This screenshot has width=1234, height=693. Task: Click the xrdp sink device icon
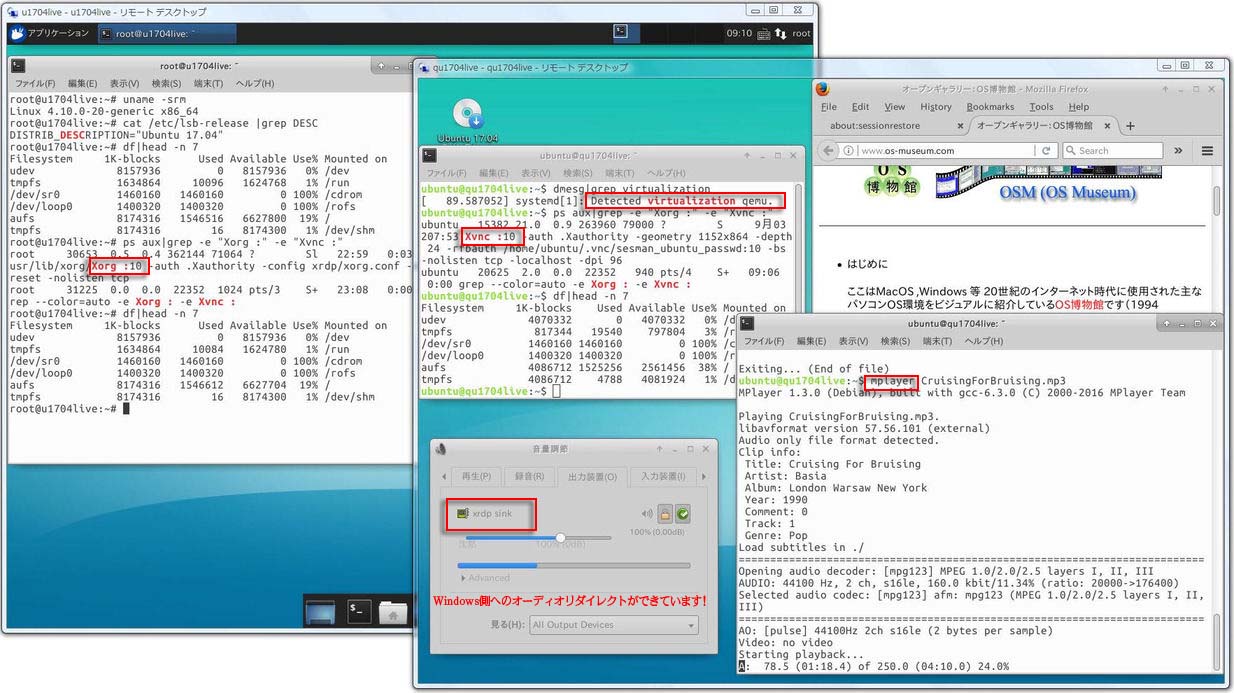coord(462,513)
